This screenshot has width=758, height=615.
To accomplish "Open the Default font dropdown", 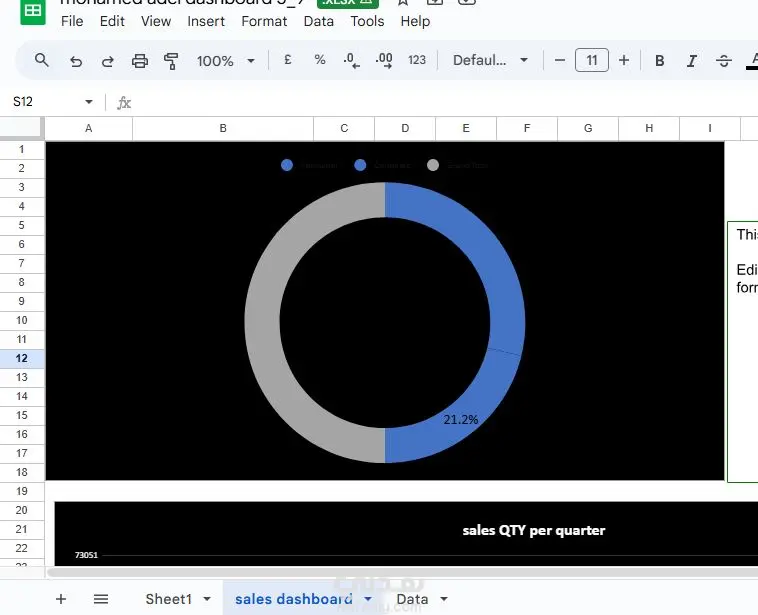I will [490, 60].
